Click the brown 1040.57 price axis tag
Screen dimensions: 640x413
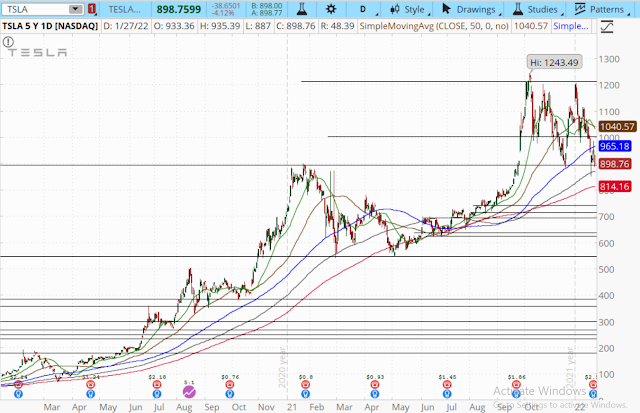click(617, 127)
